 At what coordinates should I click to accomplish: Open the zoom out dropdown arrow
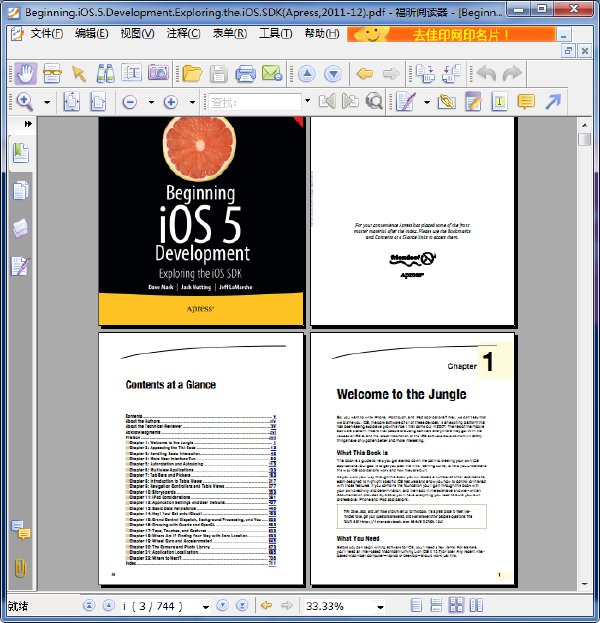(x=151, y=102)
